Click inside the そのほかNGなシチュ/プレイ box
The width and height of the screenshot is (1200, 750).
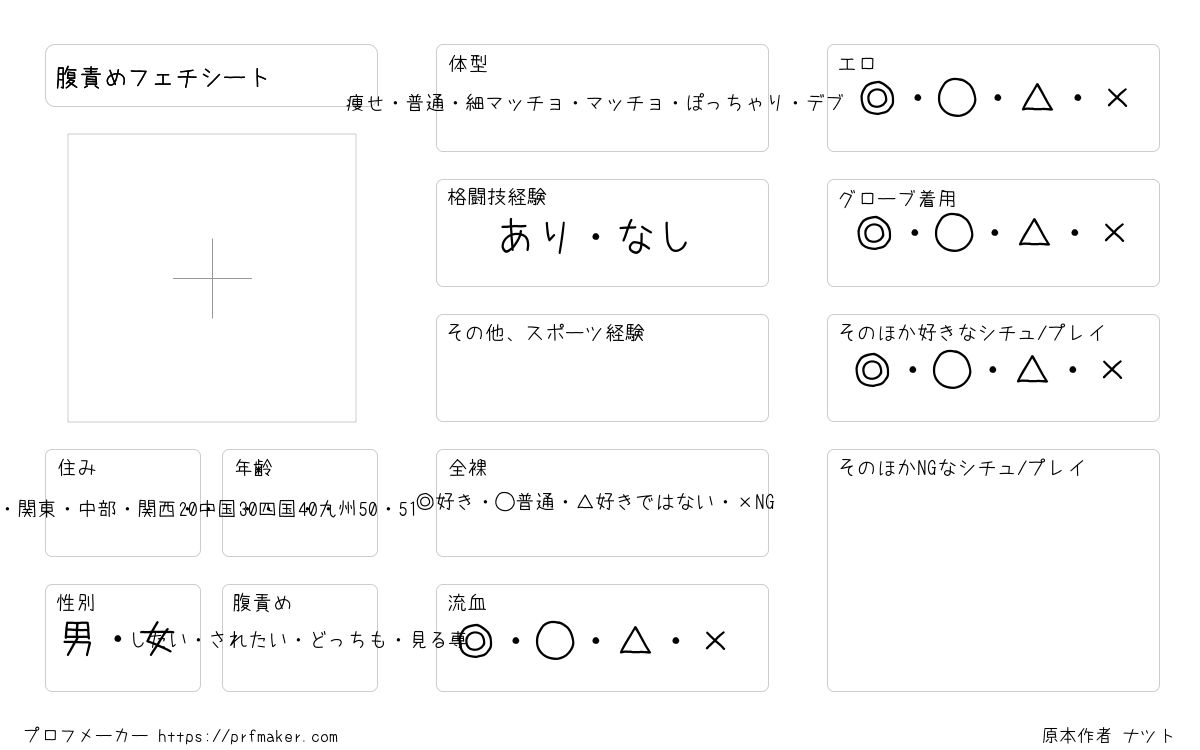(993, 570)
